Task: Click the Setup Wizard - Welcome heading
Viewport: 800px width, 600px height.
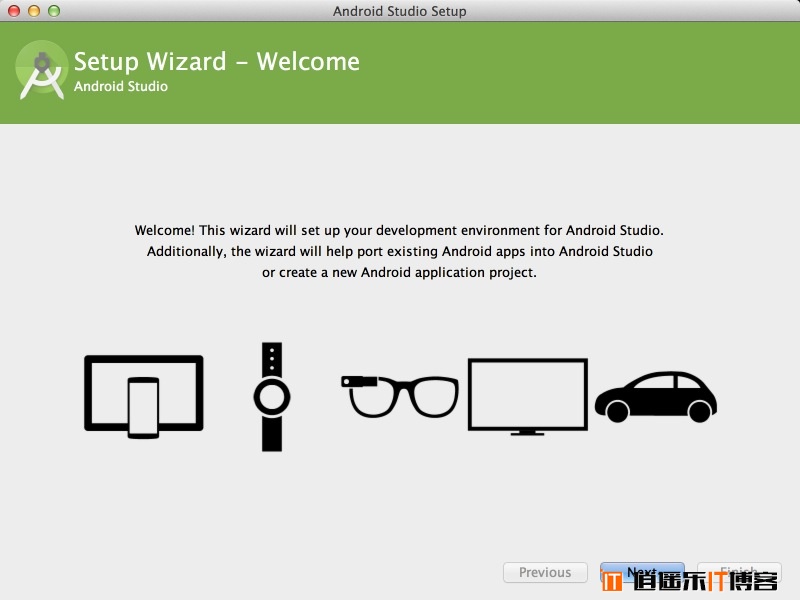Action: click(x=217, y=62)
